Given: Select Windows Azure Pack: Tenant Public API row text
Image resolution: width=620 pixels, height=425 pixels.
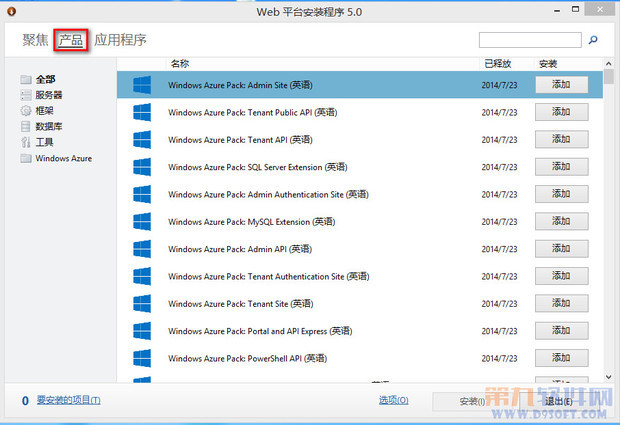Looking at the screenshot, I should (x=253, y=112).
